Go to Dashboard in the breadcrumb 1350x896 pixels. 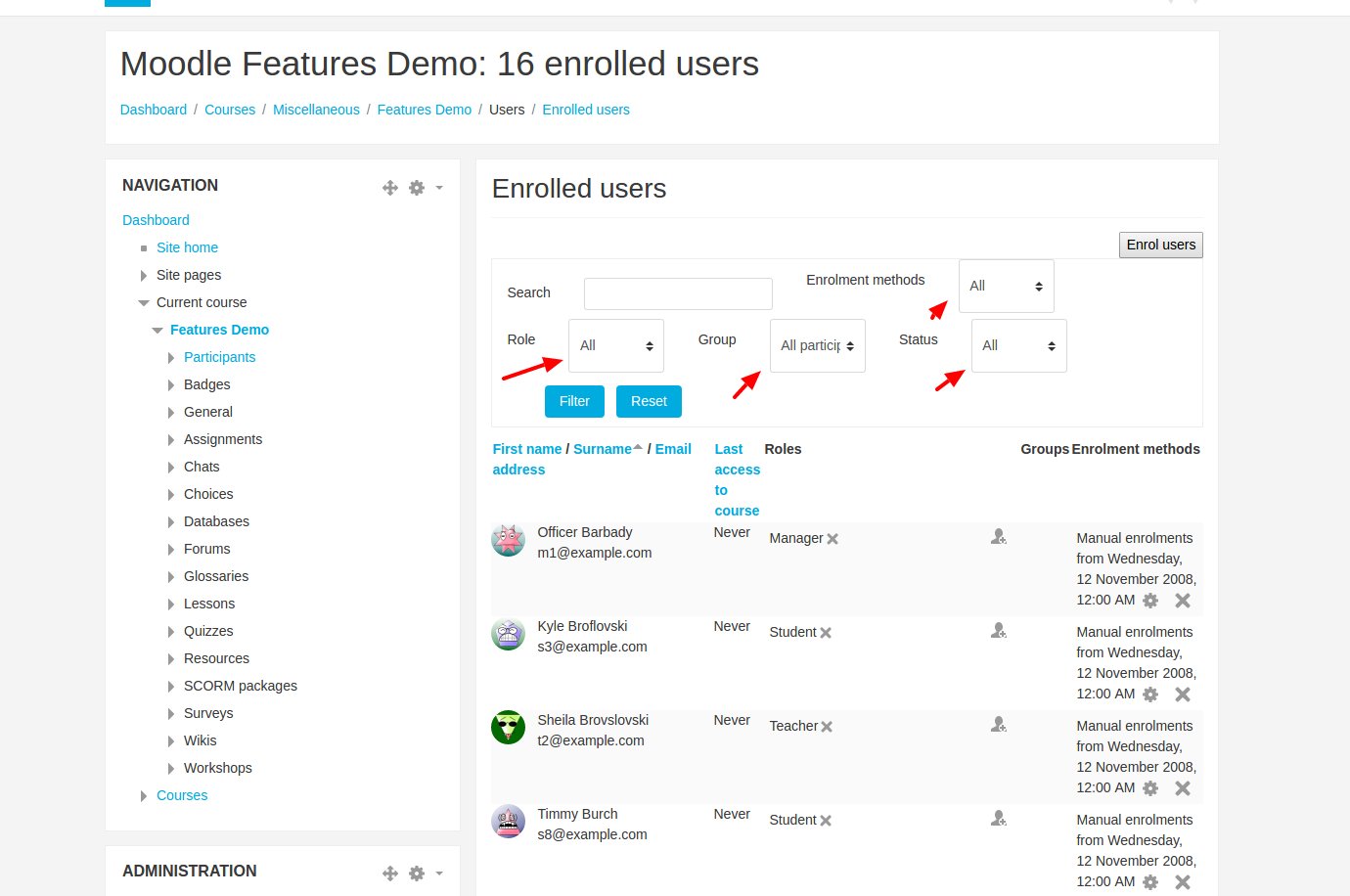[x=154, y=110]
